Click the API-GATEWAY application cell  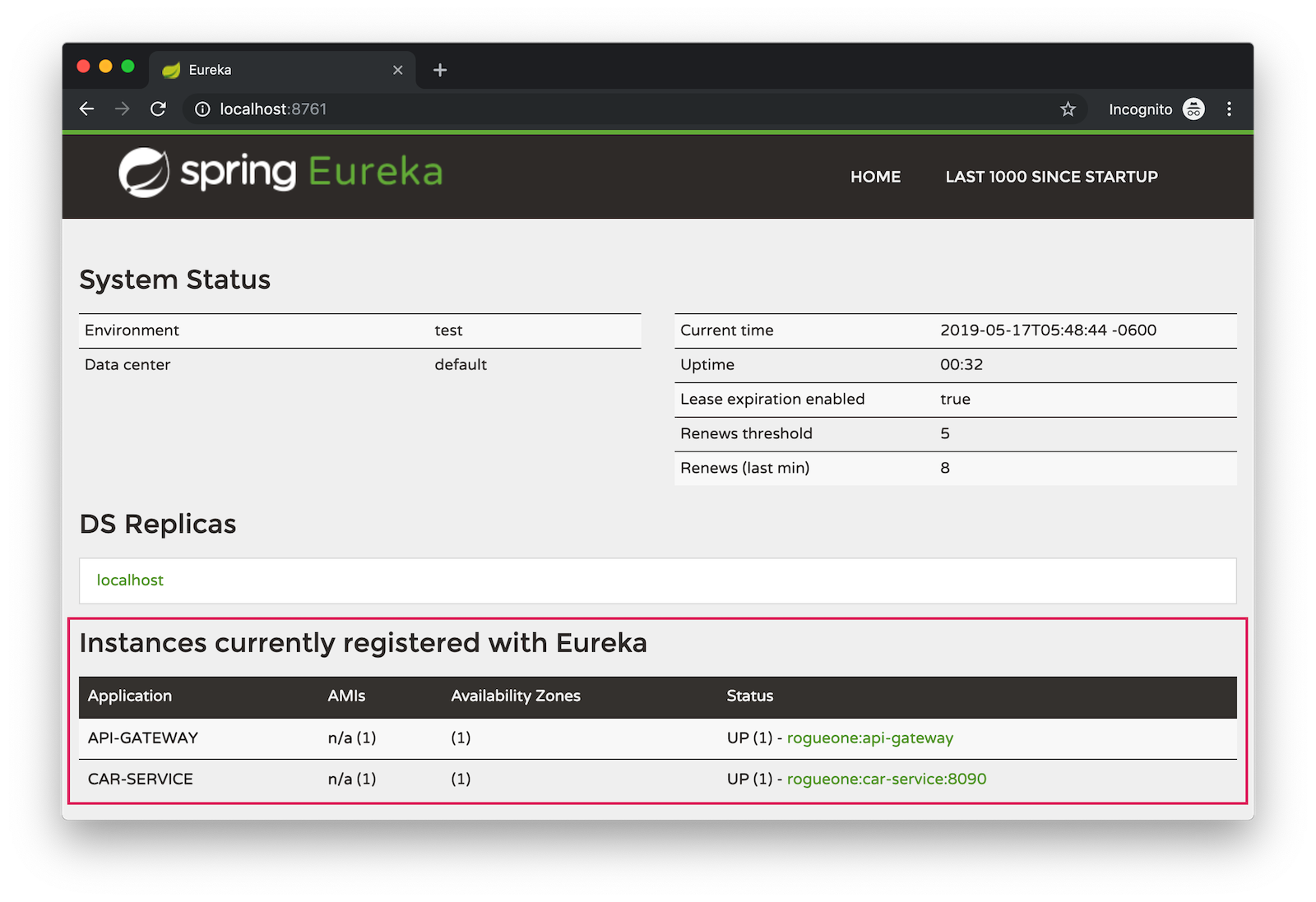pos(143,738)
